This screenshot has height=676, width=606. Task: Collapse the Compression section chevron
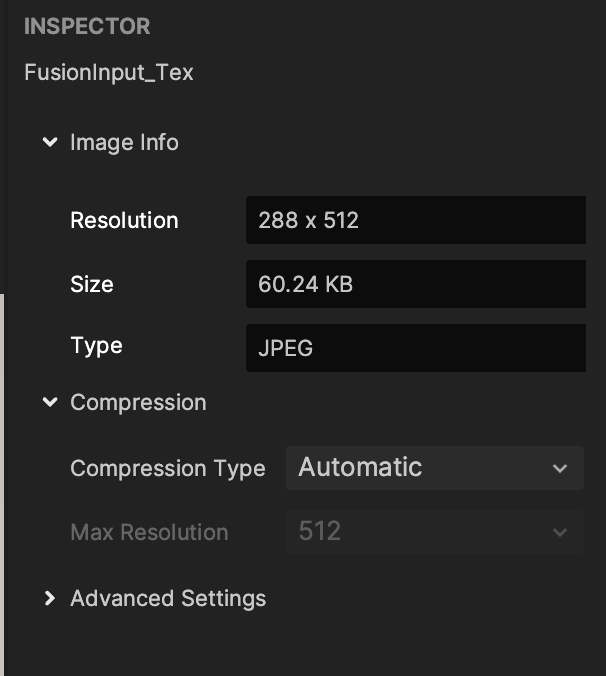point(50,402)
